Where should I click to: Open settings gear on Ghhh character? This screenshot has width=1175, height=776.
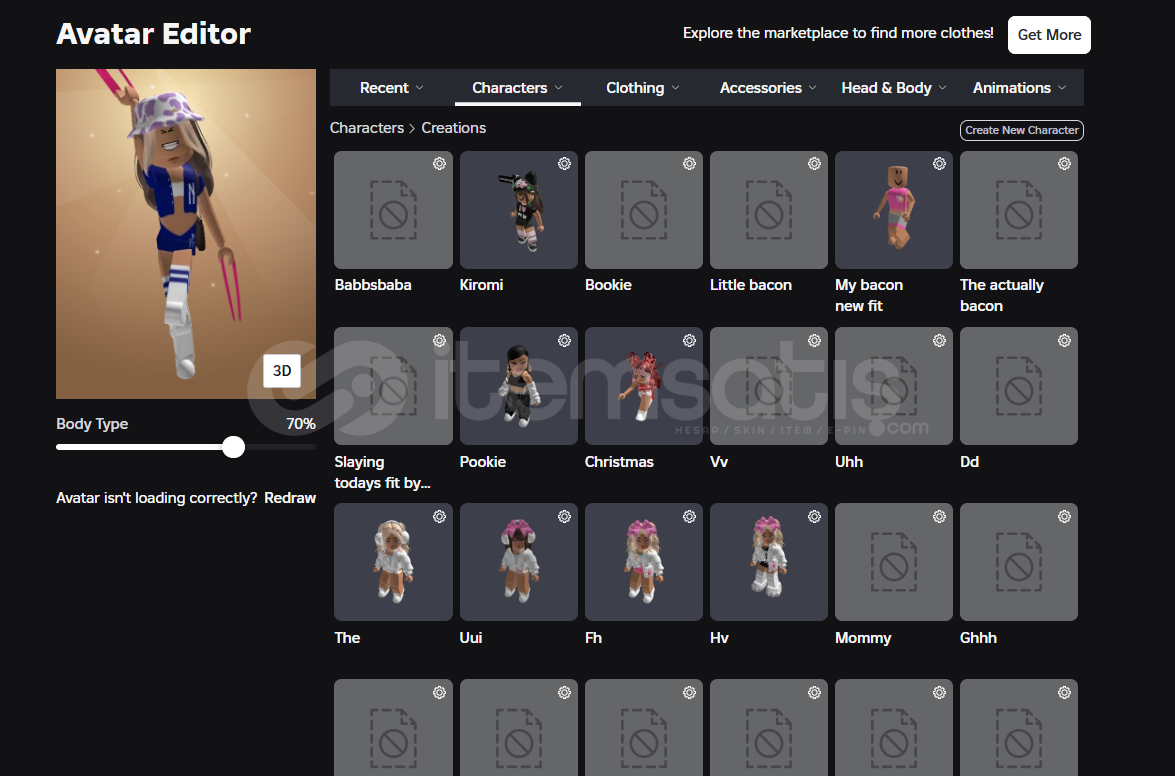[1064, 516]
